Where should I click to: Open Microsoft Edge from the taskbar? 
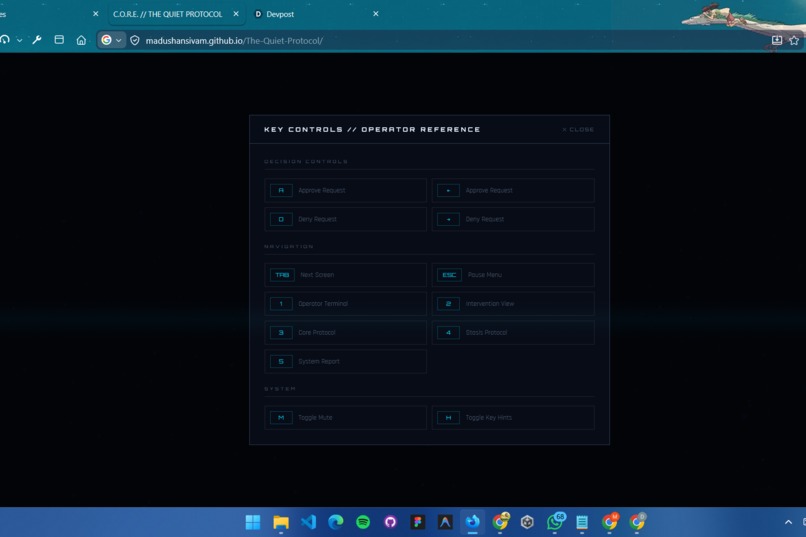click(x=336, y=522)
